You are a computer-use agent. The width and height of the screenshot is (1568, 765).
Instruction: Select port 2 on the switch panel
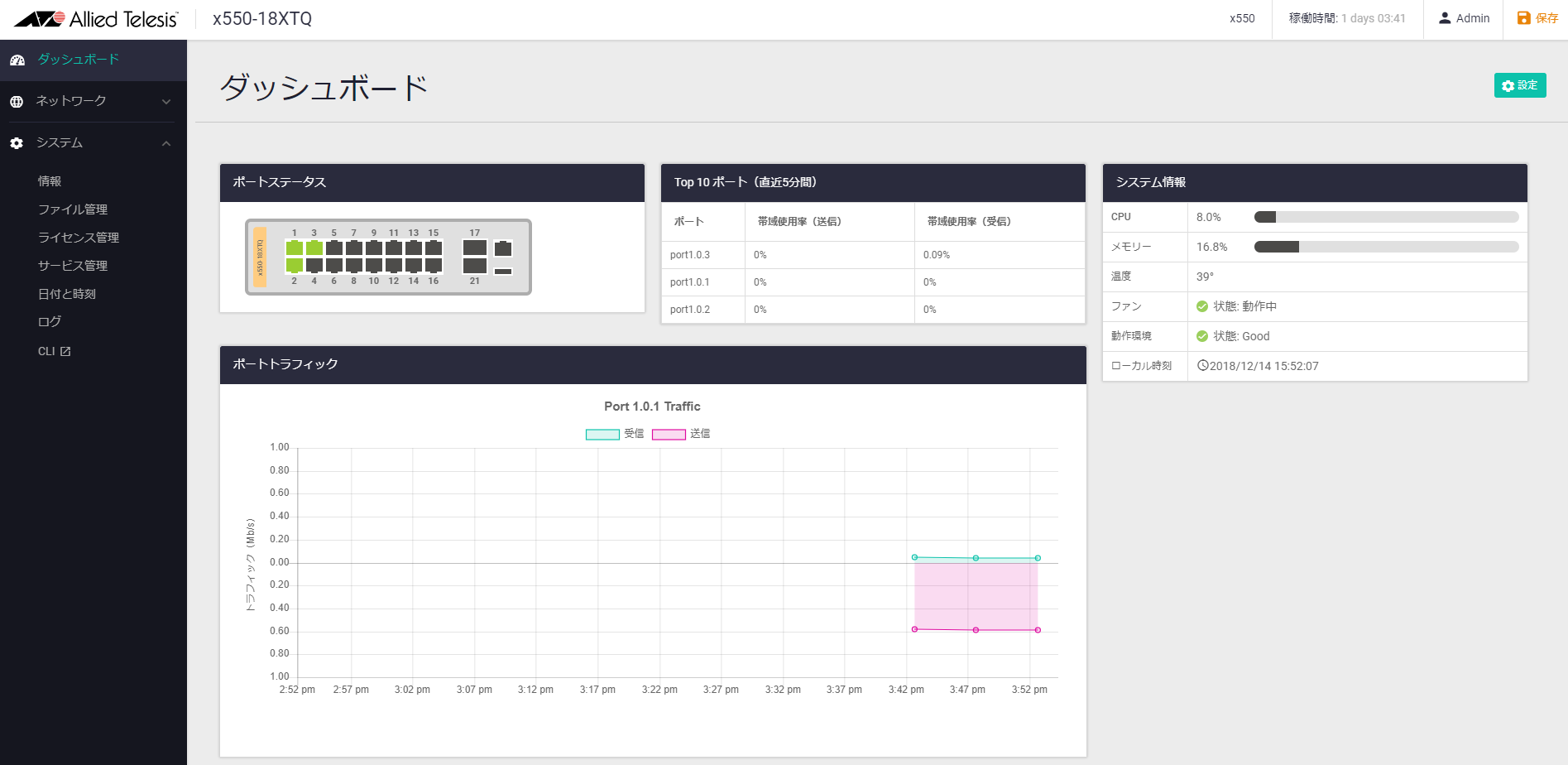tap(294, 266)
